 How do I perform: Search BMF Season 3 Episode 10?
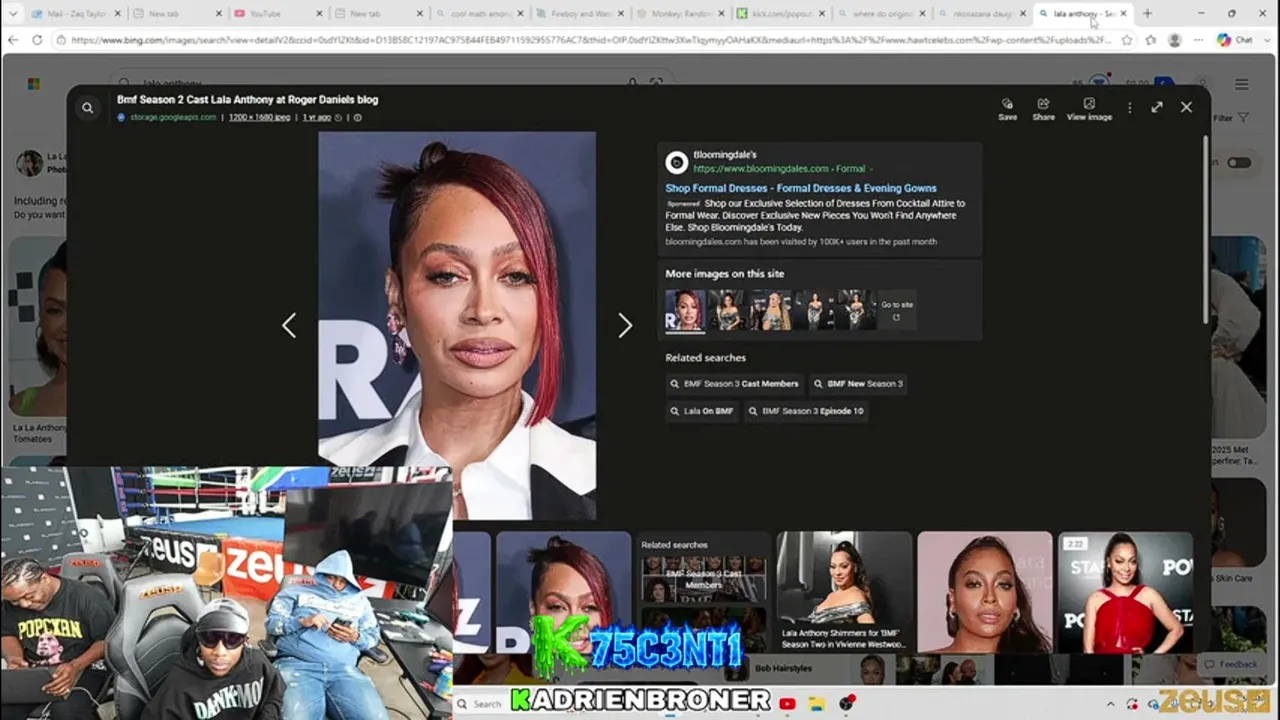806,411
